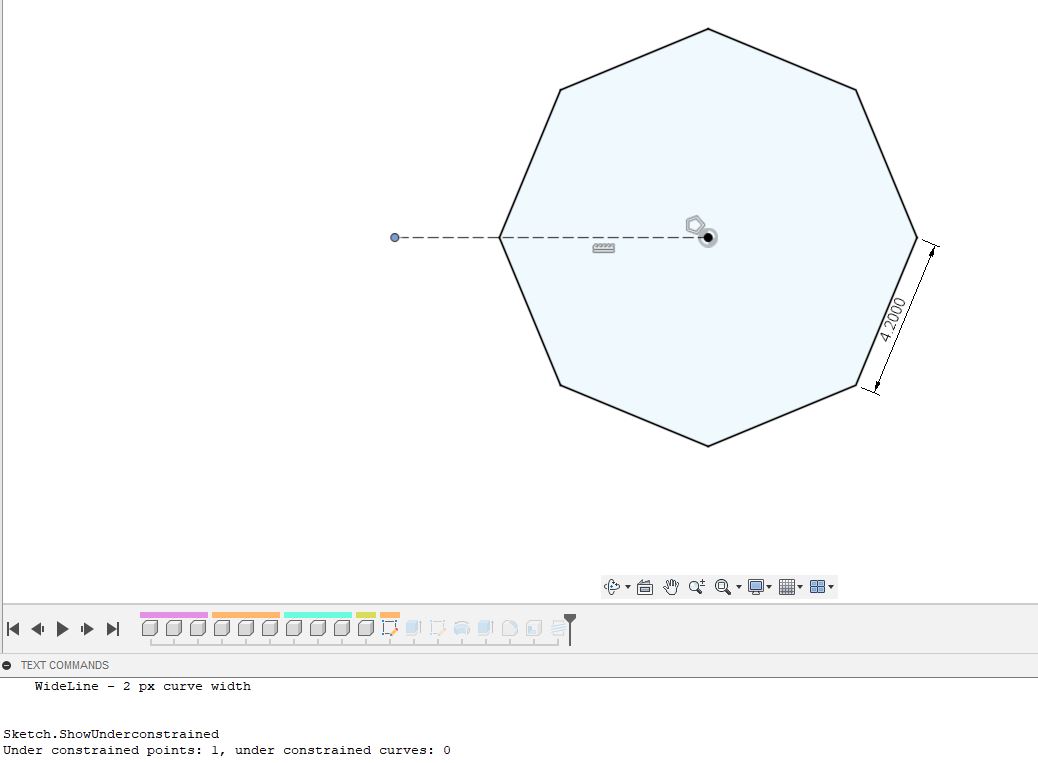Activate the Look At tool
This screenshot has width=1038, height=763.
[645, 586]
